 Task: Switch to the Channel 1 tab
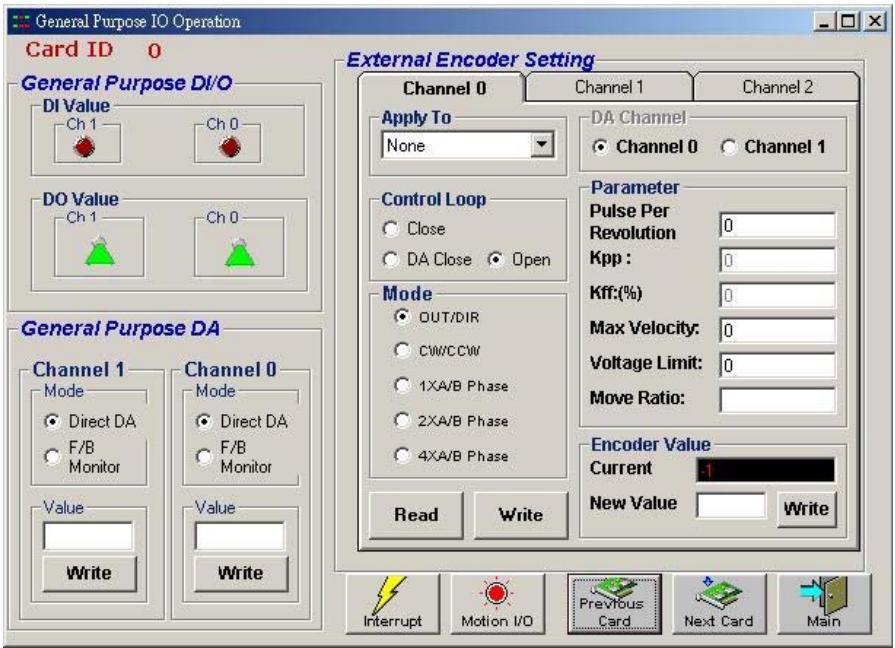pyautogui.click(x=609, y=87)
